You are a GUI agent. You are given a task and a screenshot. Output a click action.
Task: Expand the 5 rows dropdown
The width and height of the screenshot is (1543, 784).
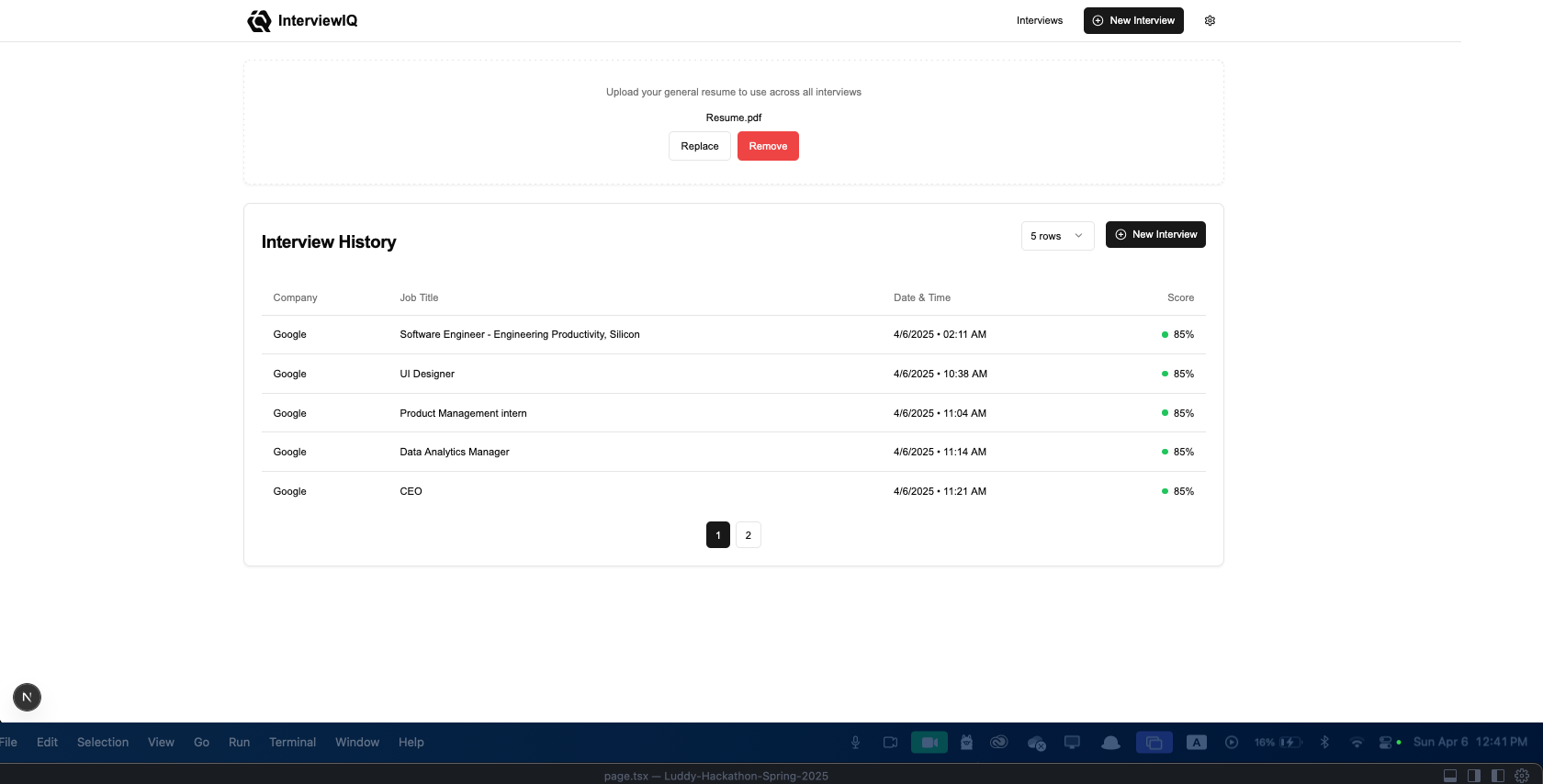[x=1057, y=236]
